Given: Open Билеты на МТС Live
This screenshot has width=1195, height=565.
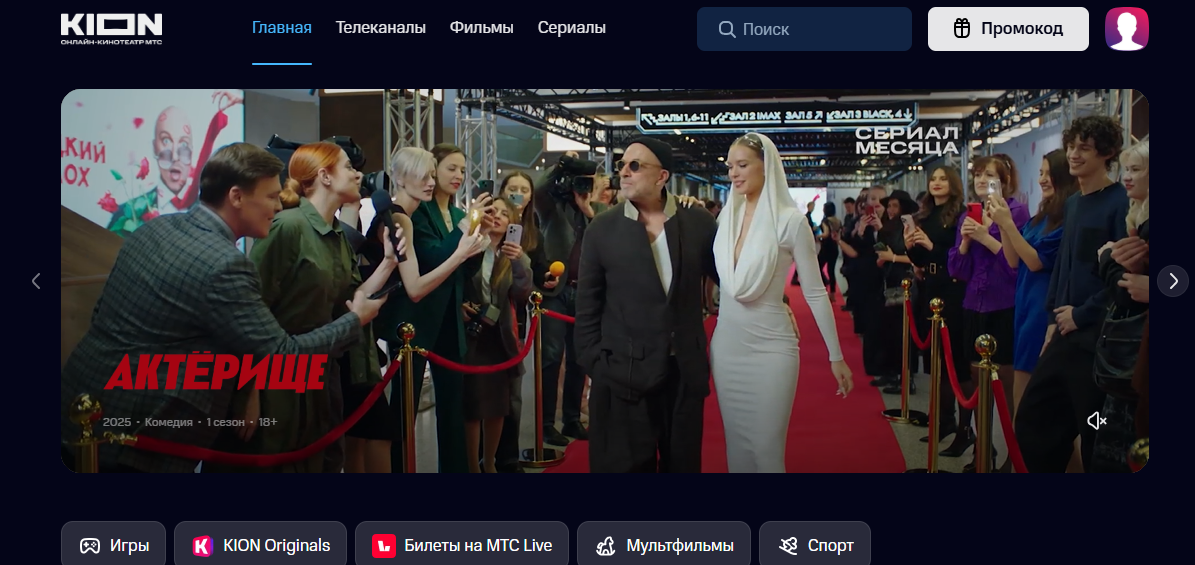Looking at the screenshot, I should coord(462,545).
